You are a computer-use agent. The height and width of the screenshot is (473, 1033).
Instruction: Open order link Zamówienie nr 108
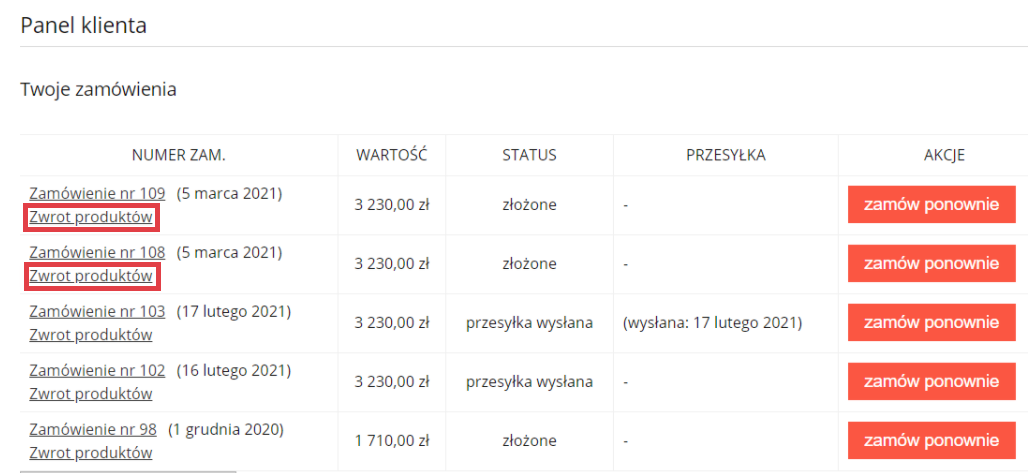pyautogui.click(x=97, y=253)
